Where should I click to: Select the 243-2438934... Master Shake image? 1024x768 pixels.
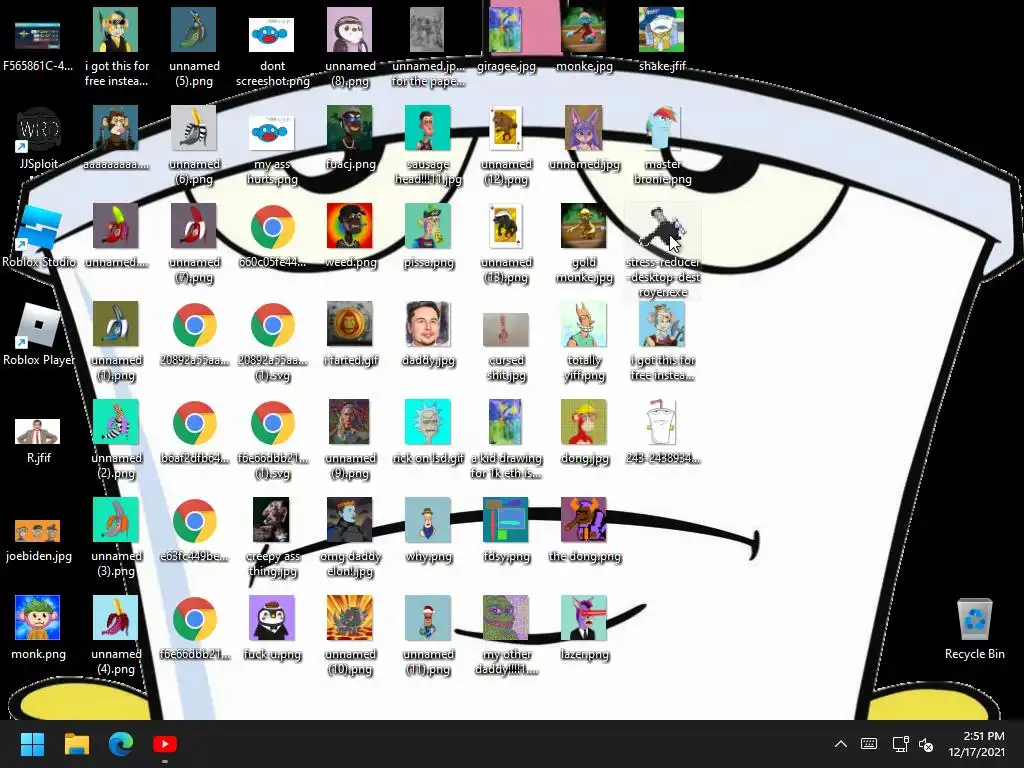pyautogui.click(x=662, y=432)
